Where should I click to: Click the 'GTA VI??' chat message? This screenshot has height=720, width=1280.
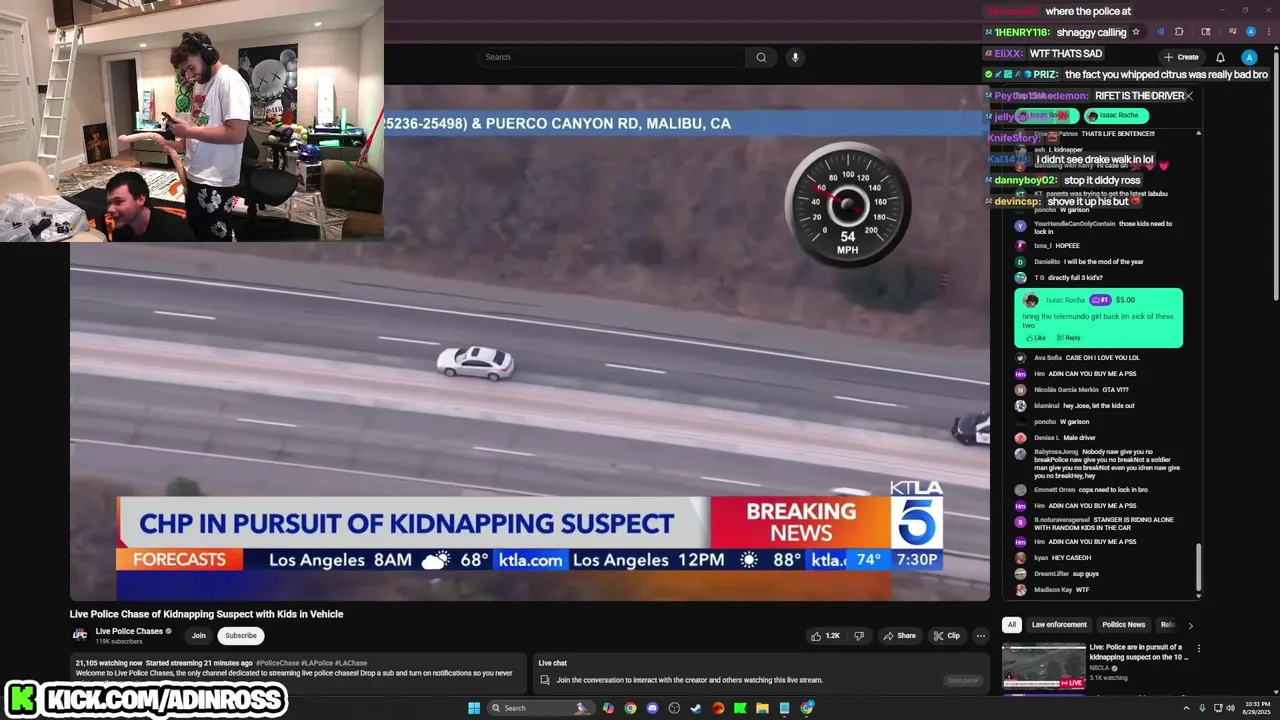coord(1116,390)
